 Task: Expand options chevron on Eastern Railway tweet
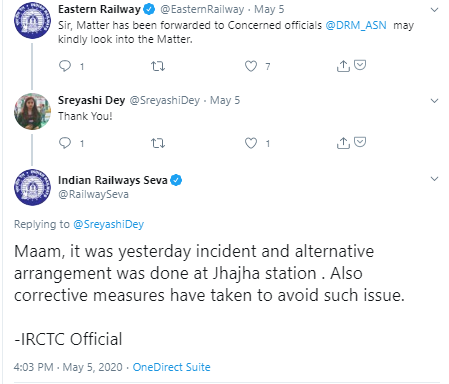click(434, 10)
